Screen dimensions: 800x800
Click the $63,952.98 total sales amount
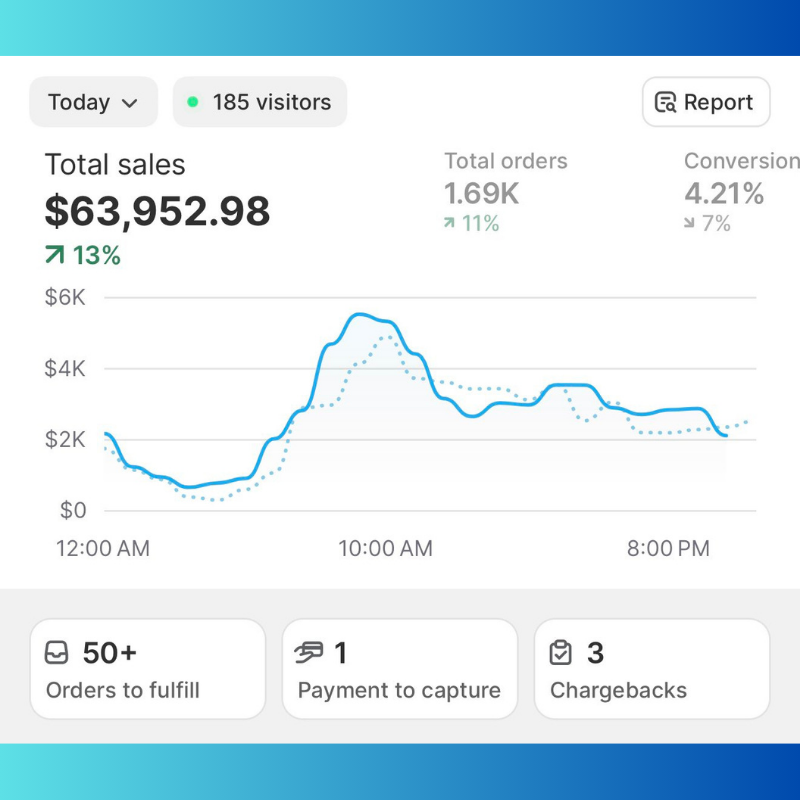(157, 212)
